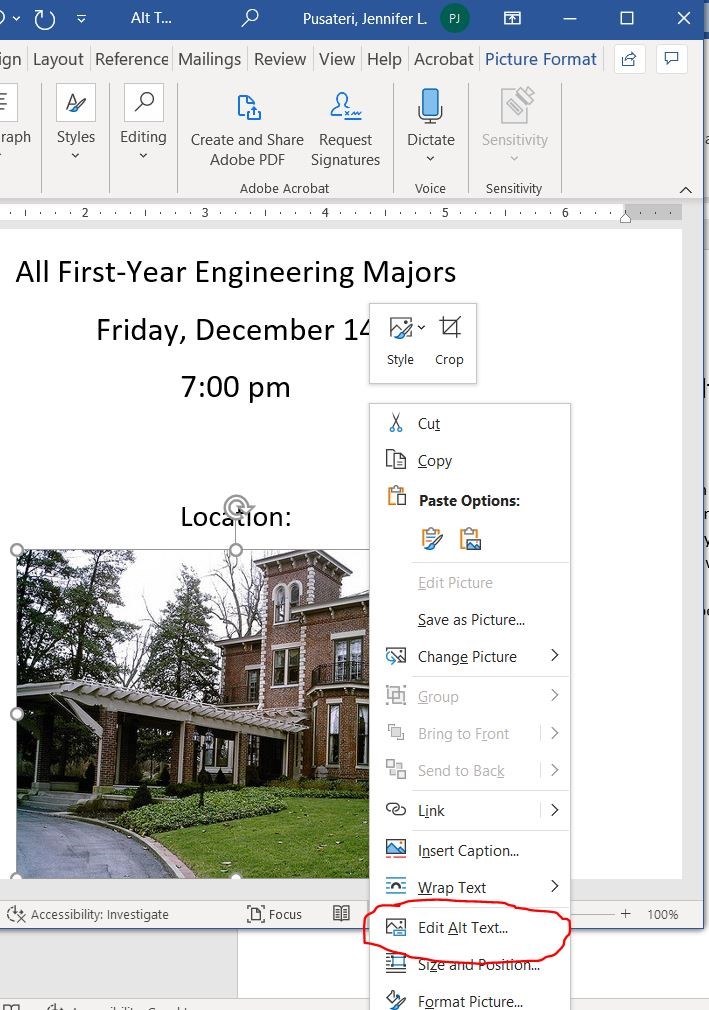The height and width of the screenshot is (1010, 709).
Task: Switch to Focus mode
Action: point(274,914)
